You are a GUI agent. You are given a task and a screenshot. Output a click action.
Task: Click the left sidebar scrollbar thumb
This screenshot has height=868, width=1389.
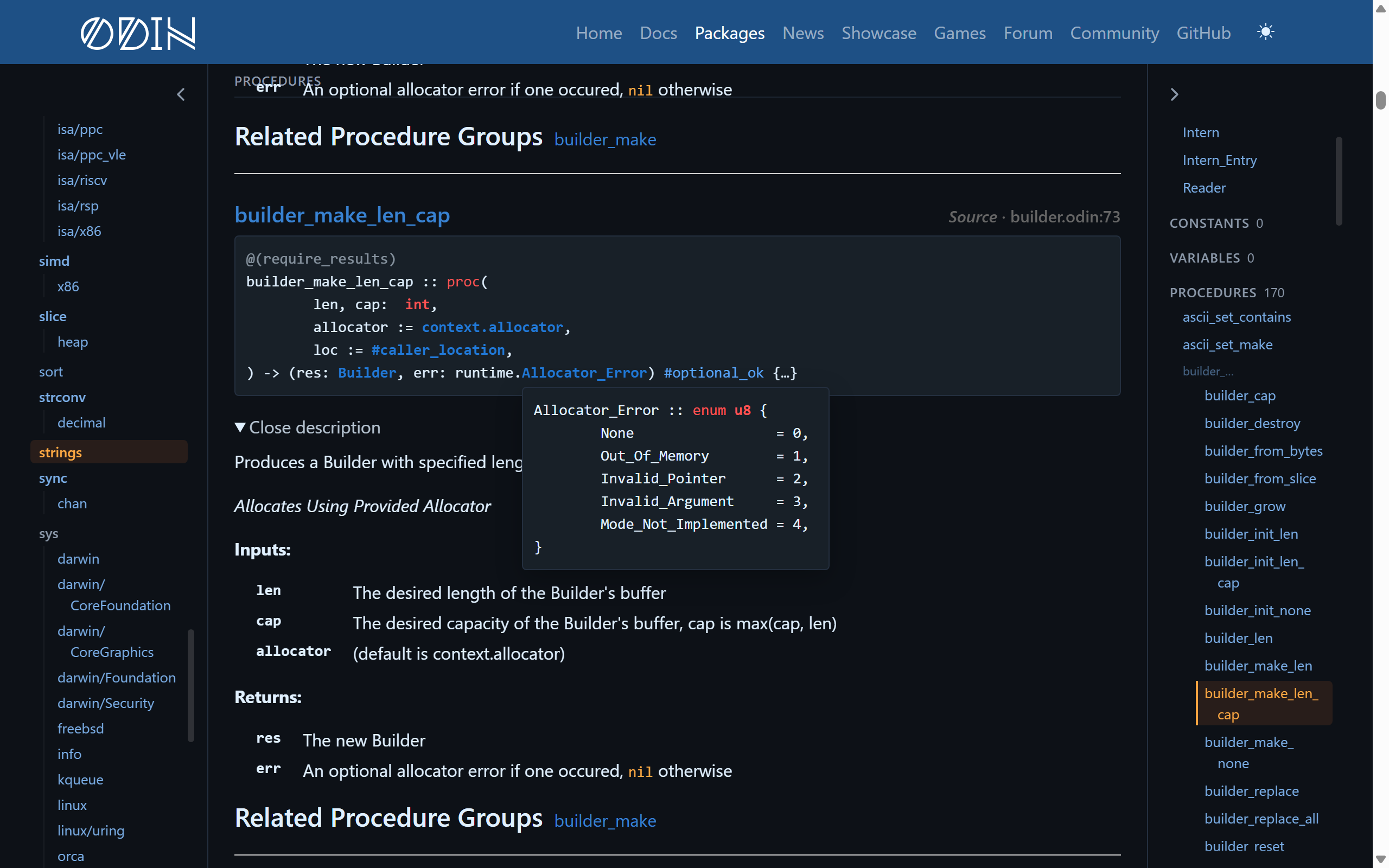coord(190,686)
